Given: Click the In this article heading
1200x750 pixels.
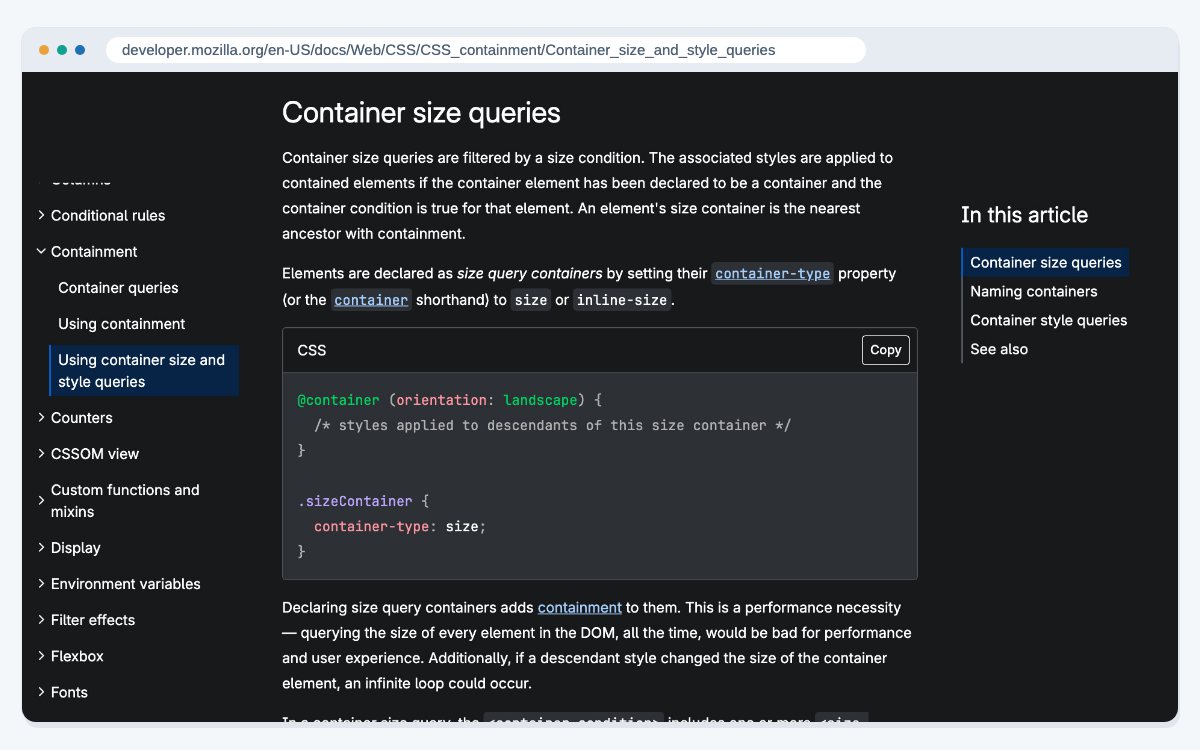Looking at the screenshot, I should [x=1024, y=215].
